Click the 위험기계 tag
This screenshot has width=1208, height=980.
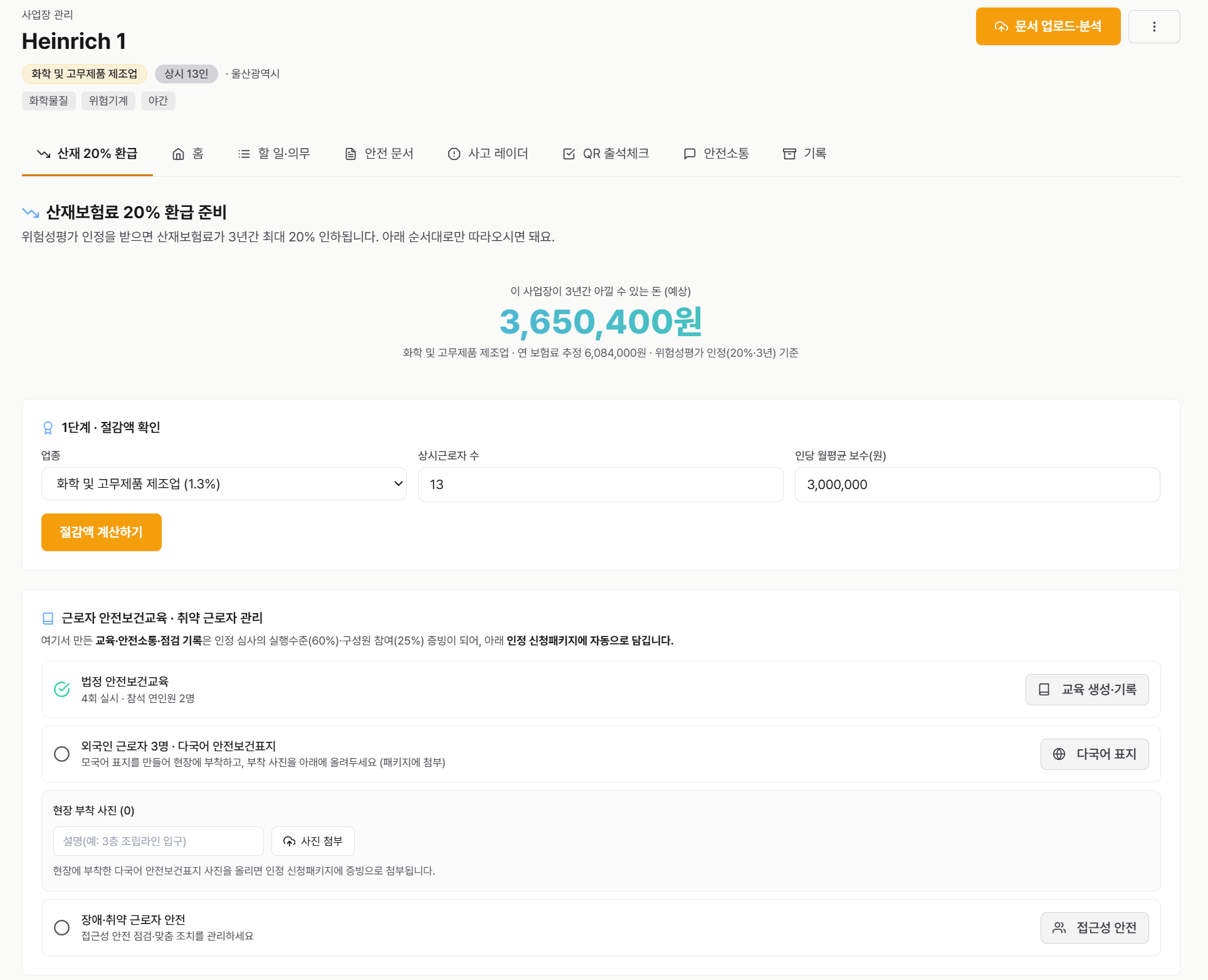[x=108, y=101]
